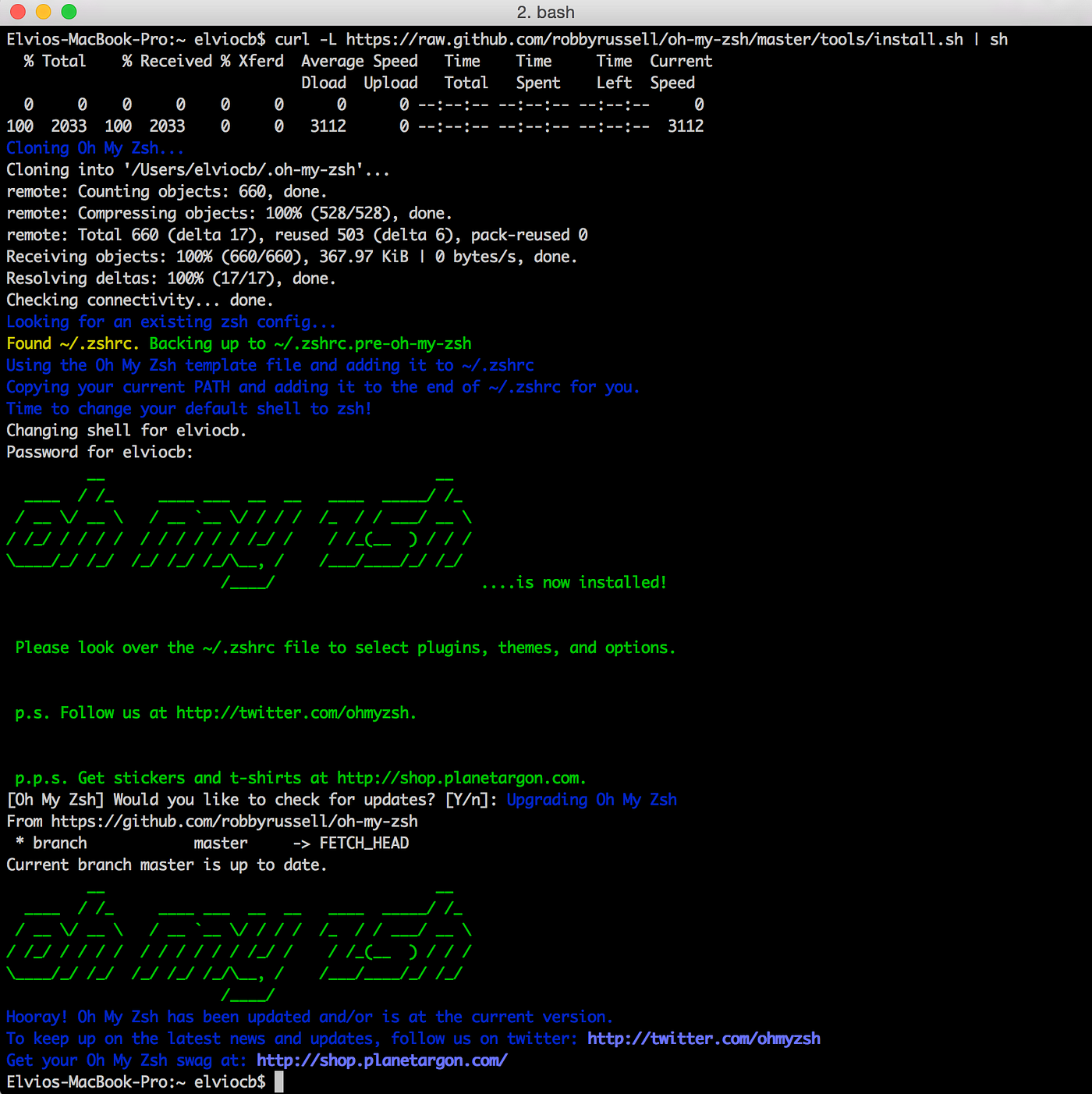The width and height of the screenshot is (1092, 1094).
Task: Open the bolded http://twitter.com/ohmyzsh link
Action: click(x=704, y=1039)
